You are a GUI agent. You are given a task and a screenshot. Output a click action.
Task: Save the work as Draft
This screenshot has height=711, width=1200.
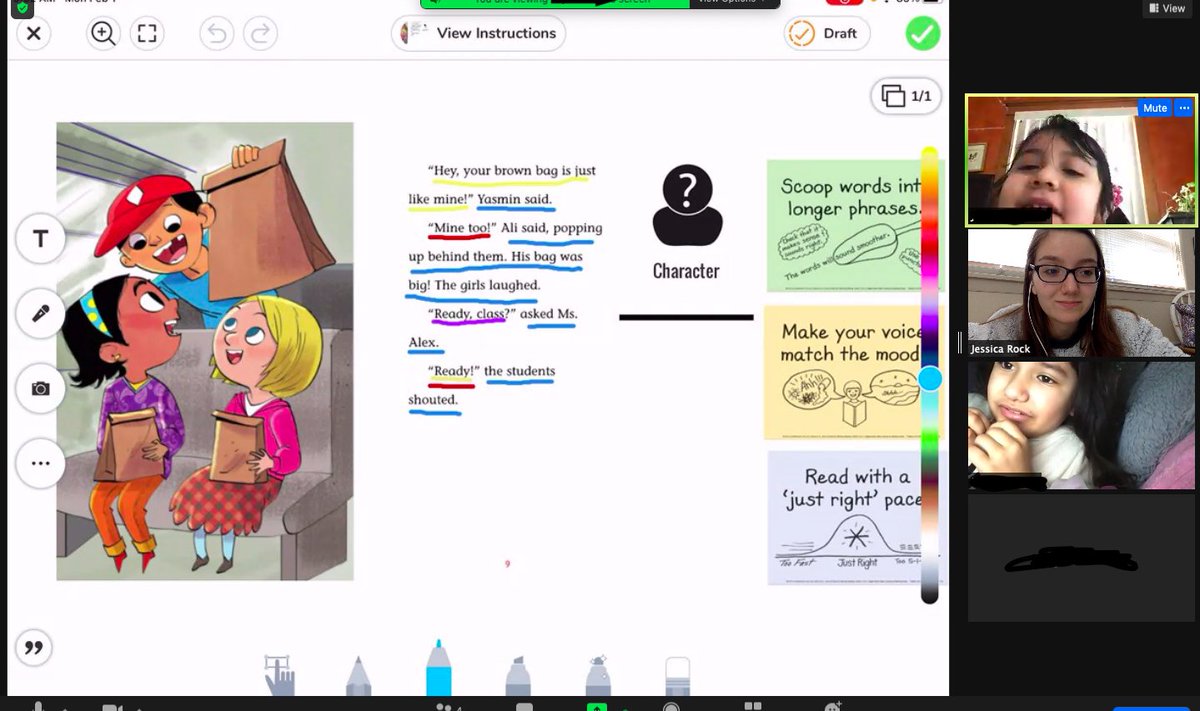(826, 33)
